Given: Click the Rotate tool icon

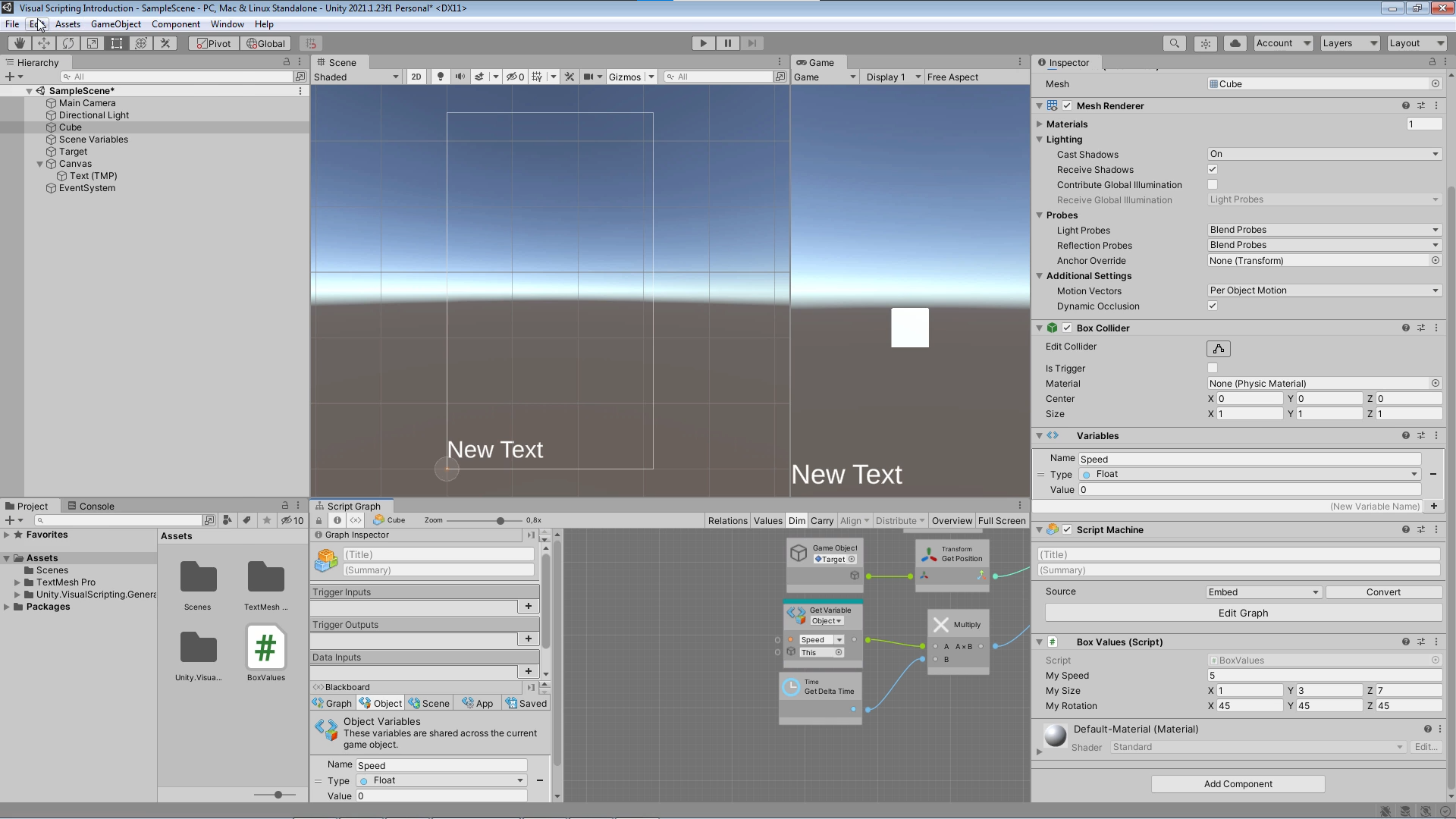Looking at the screenshot, I should (x=67, y=43).
